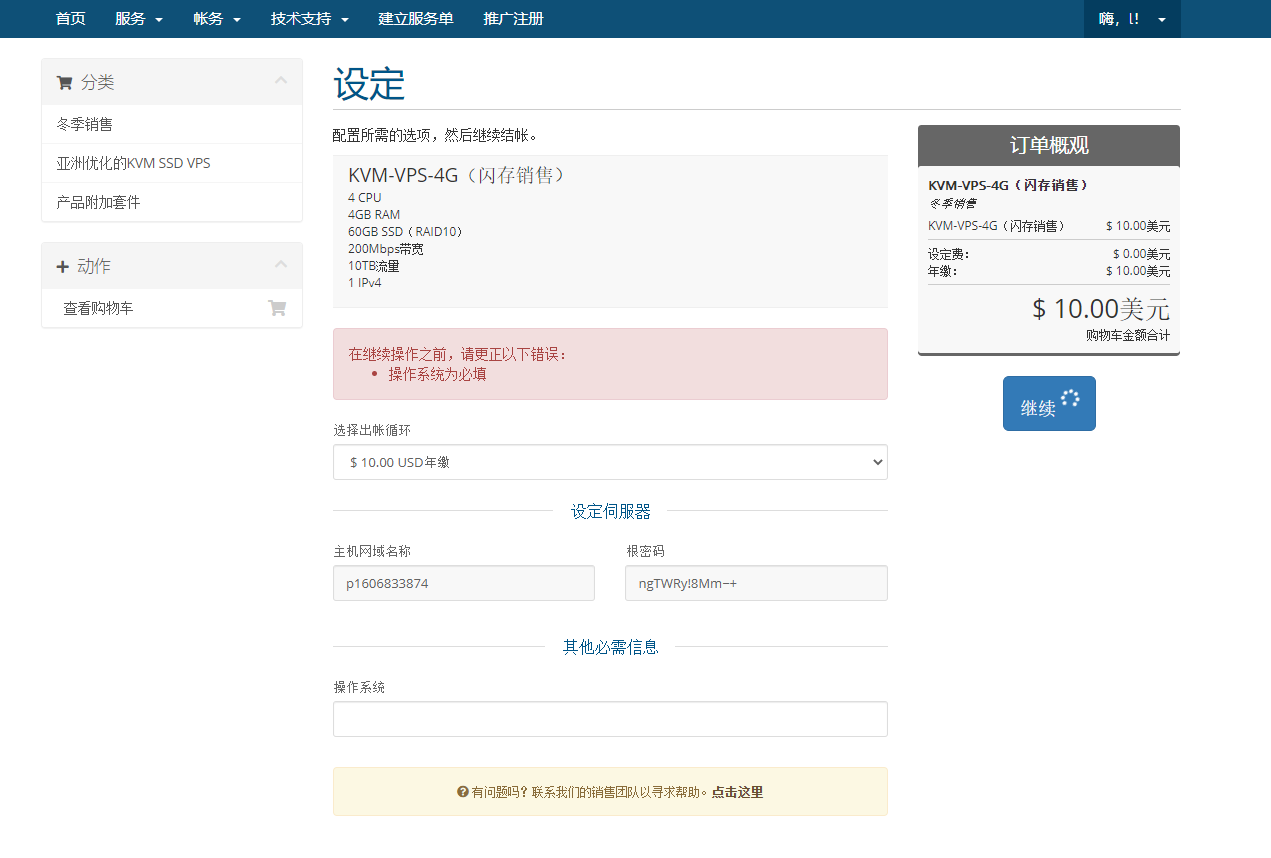Viewport: 1271px width, 858px height.
Task: Open 推广注册 in top navigation
Action: (513, 19)
